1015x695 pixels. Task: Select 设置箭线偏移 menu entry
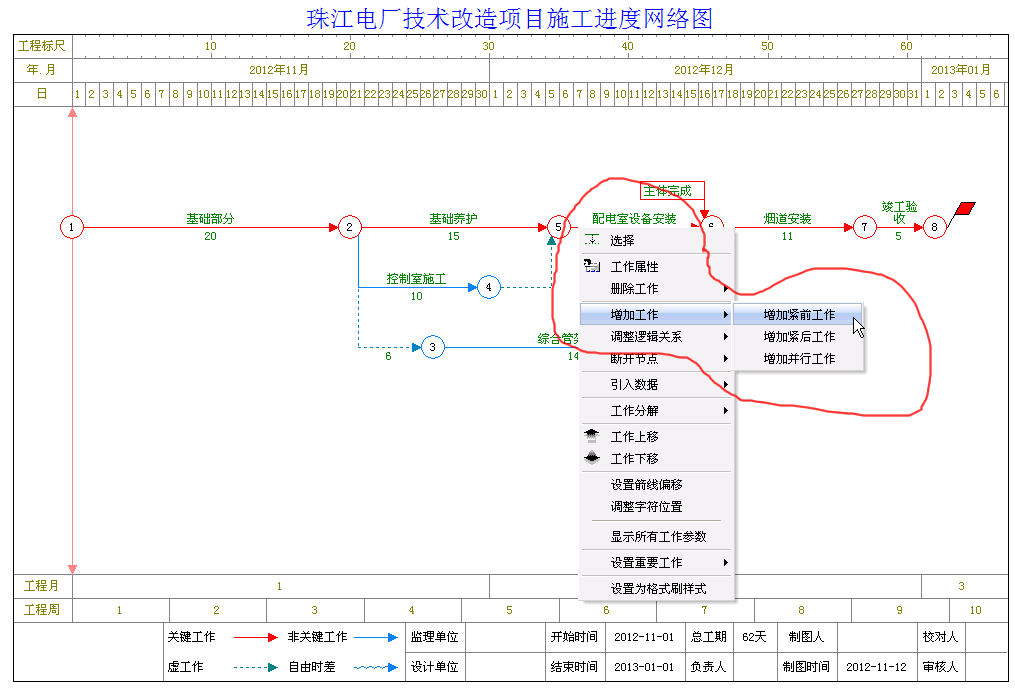point(656,484)
